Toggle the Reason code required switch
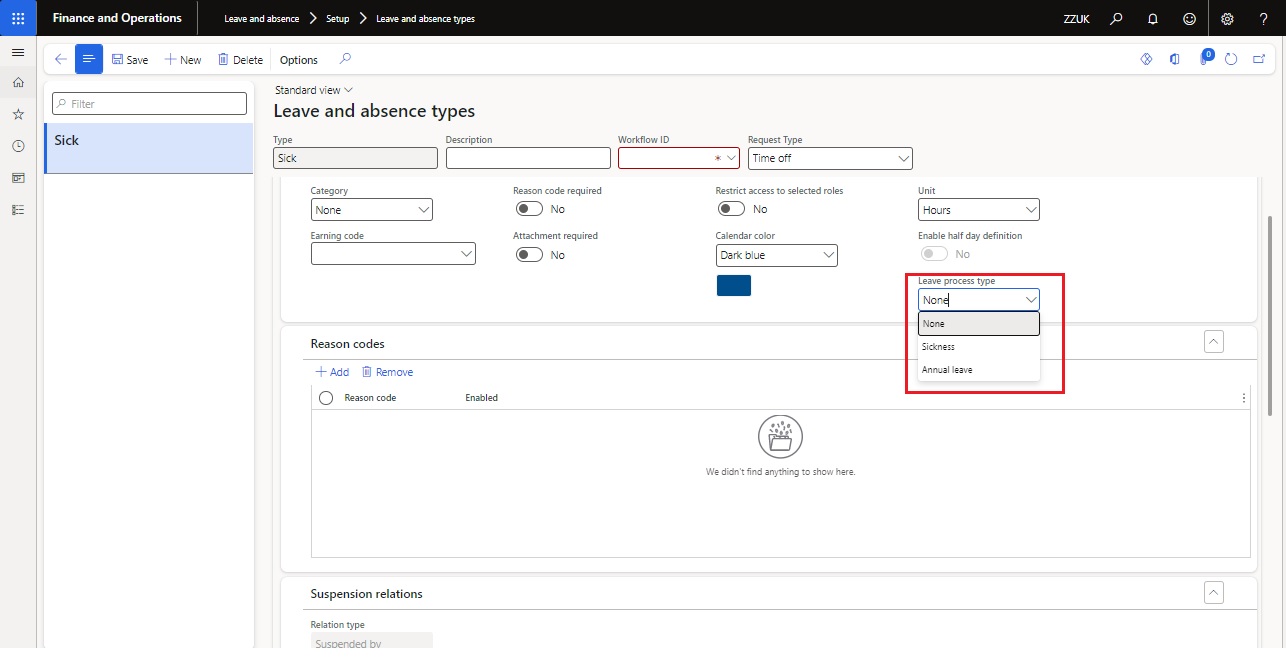This screenshot has width=1286, height=662. [529, 208]
